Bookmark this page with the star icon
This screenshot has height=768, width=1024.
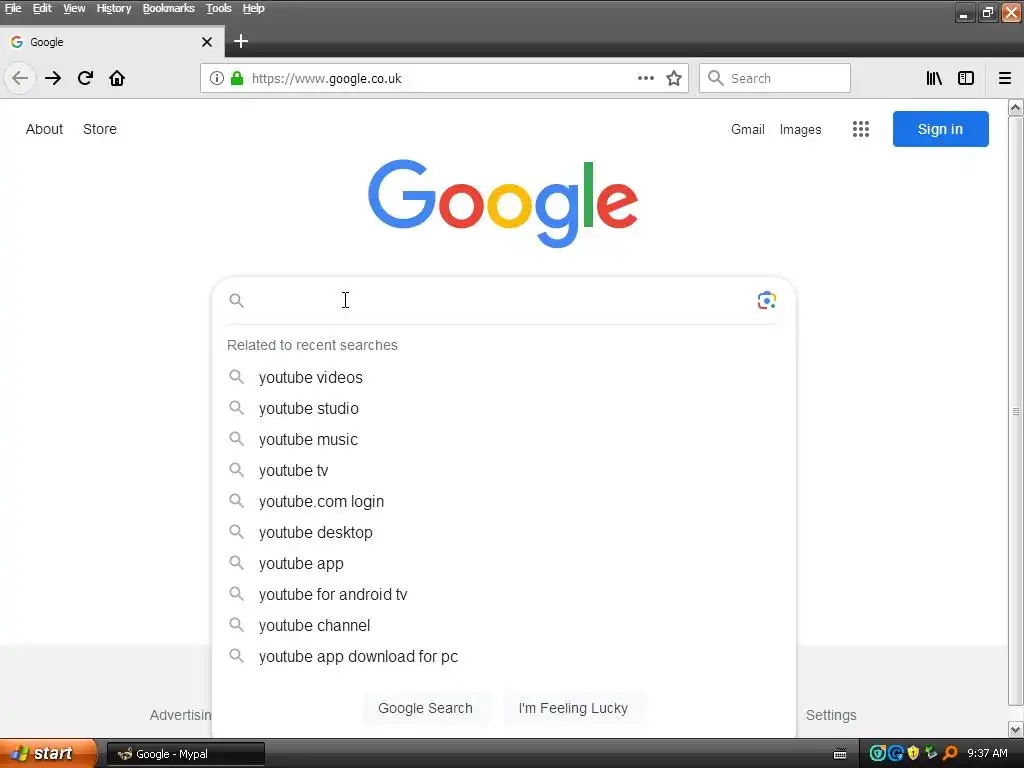click(x=674, y=78)
